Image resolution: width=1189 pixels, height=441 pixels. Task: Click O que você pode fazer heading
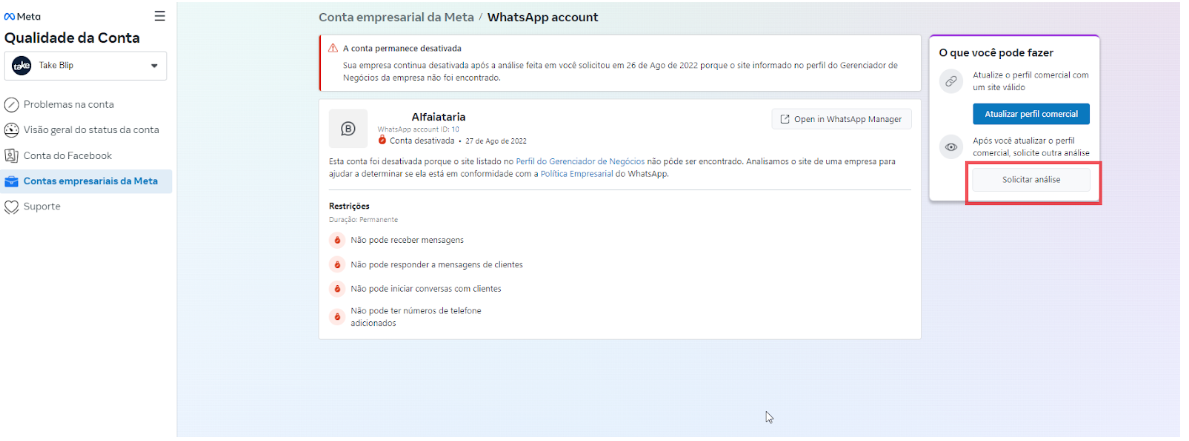(x=996, y=53)
